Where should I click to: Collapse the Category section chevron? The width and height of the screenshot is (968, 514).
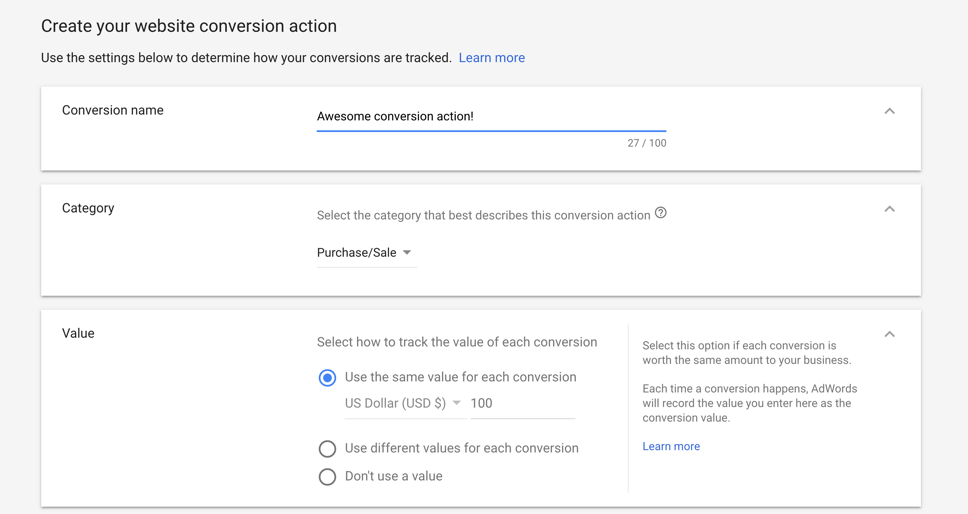(x=890, y=209)
